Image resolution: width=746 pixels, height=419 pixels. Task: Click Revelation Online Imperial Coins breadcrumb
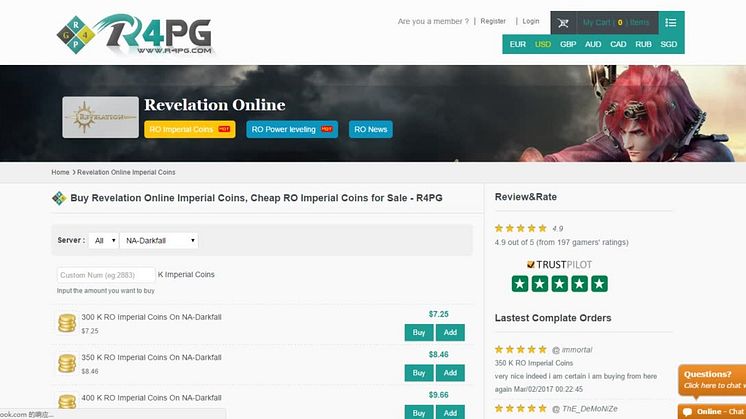pyautogui.click(x=126, y=172)
